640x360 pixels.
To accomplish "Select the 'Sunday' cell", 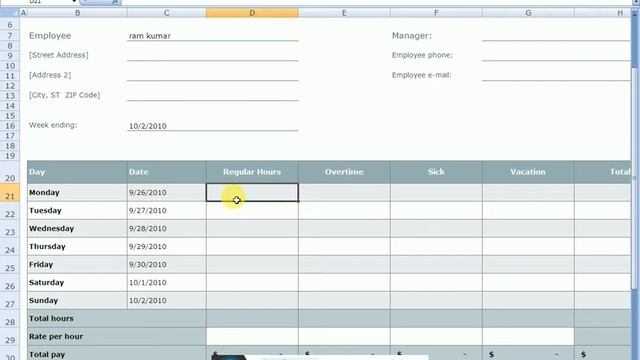I will pos(77,300).
